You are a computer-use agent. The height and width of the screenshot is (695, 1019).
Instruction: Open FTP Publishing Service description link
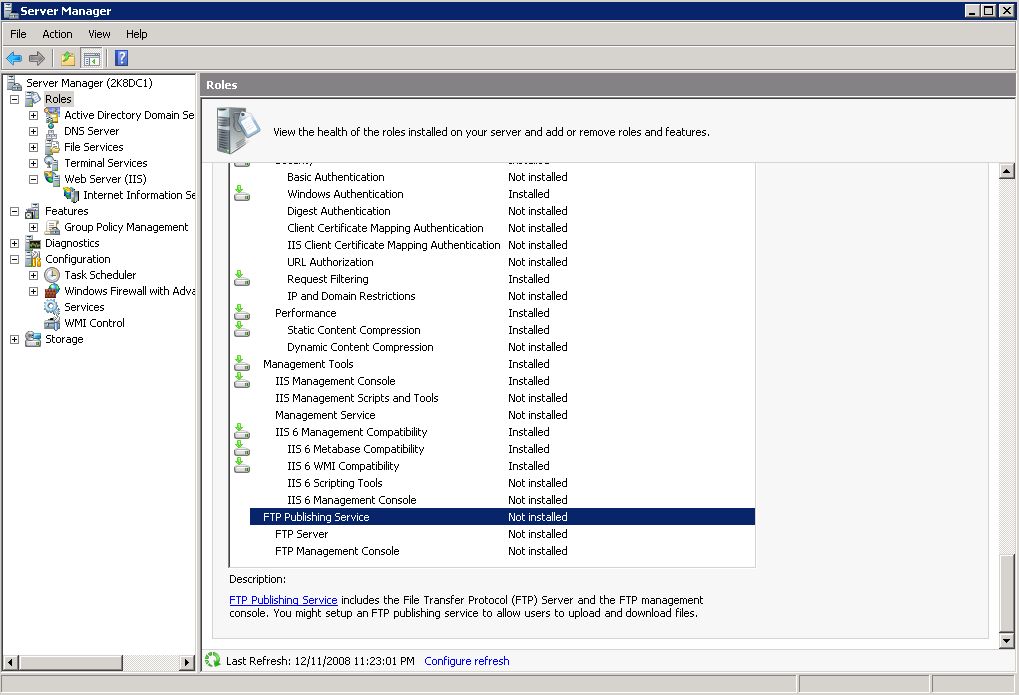click(x=283, y=600)
